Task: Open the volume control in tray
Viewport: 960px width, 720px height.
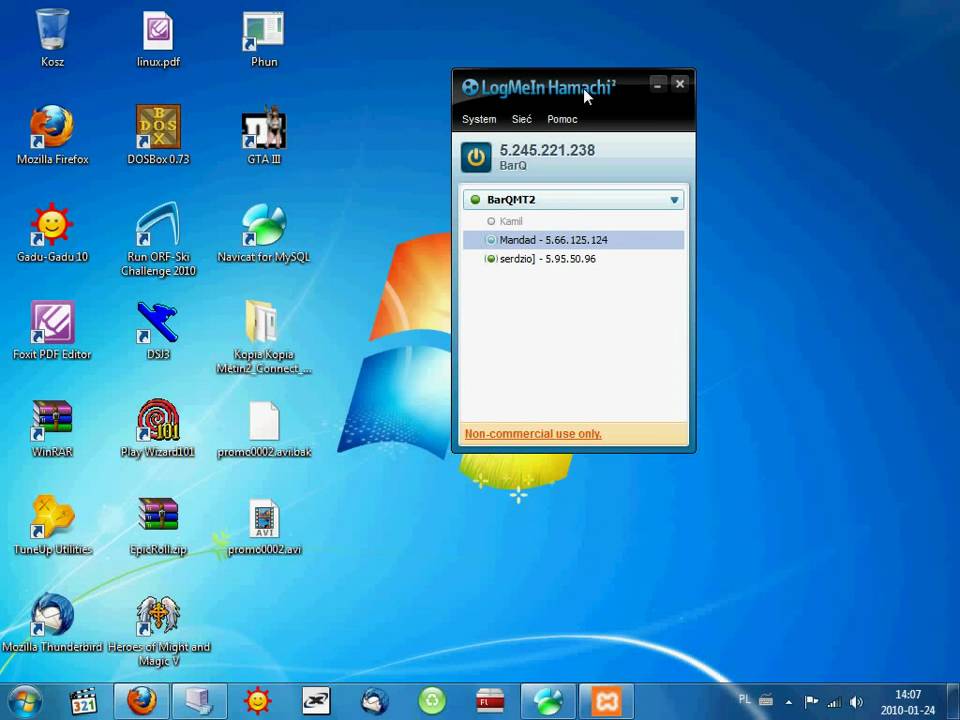Action: (x=856, y=702)
